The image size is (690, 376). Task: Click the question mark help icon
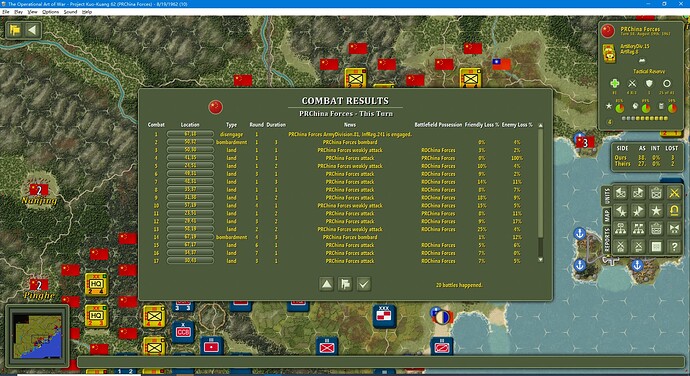[674, 247]
